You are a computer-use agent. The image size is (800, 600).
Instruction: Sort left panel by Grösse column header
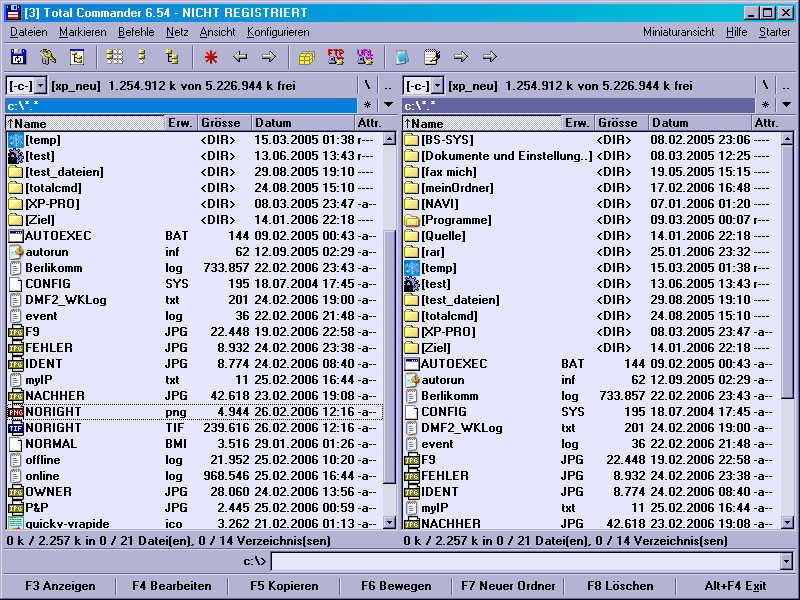click(224, 123)
